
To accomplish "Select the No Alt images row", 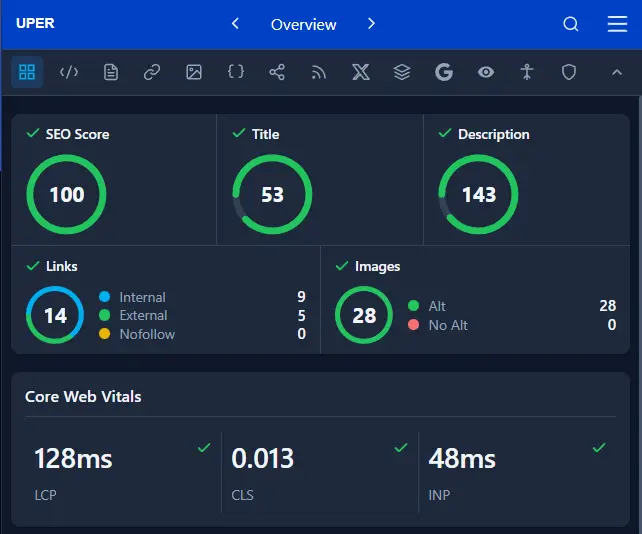I will pyautogui.click(x=512, y=325).
